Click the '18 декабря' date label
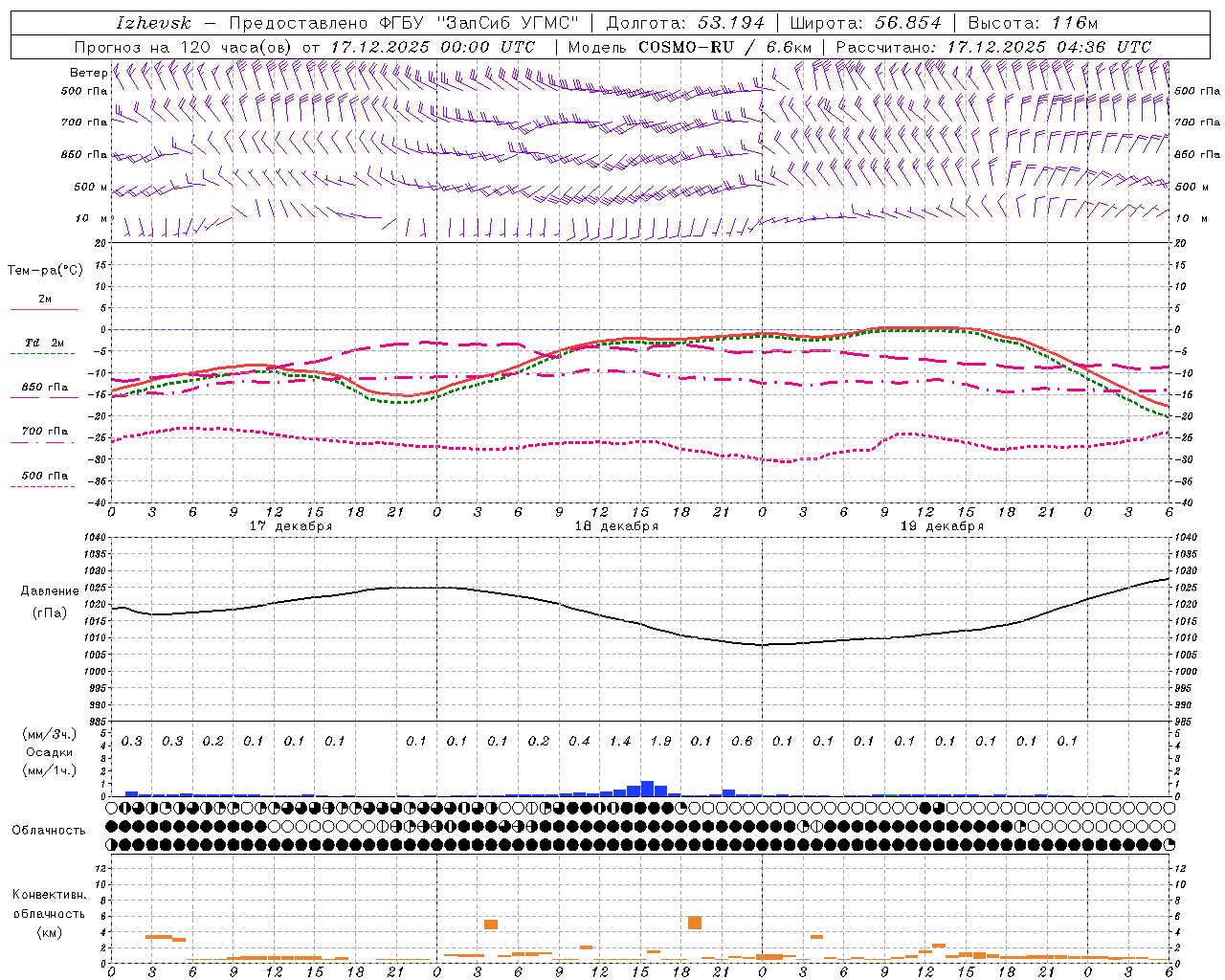Viewport: 1225px width, 980px height. pos(615,526)
